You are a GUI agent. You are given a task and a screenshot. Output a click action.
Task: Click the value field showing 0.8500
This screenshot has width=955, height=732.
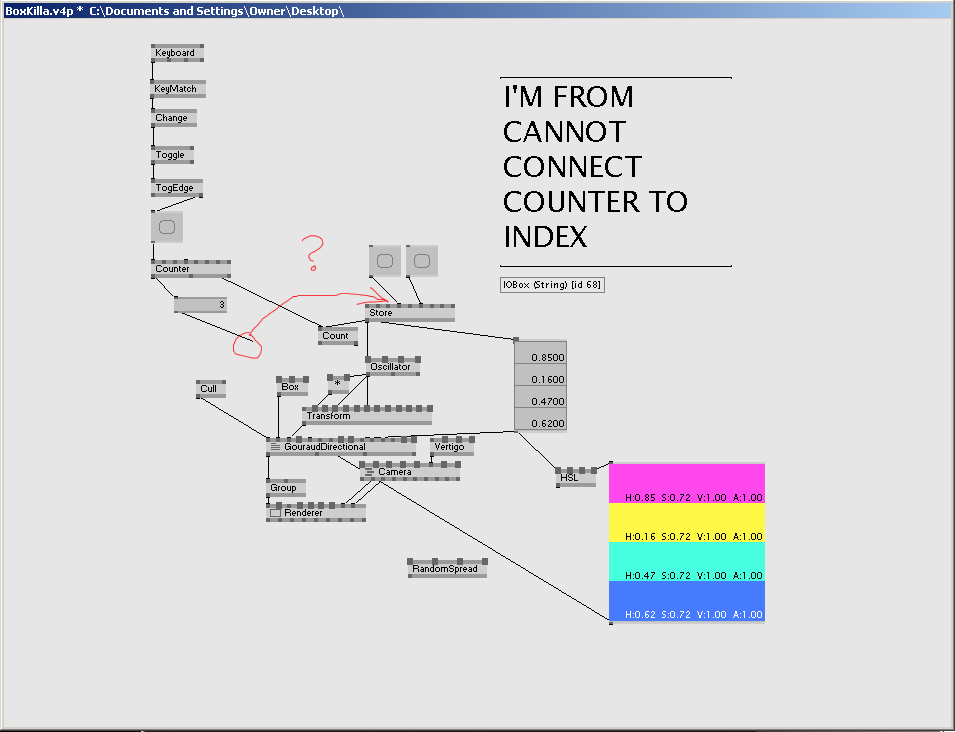tap(540, 353)
